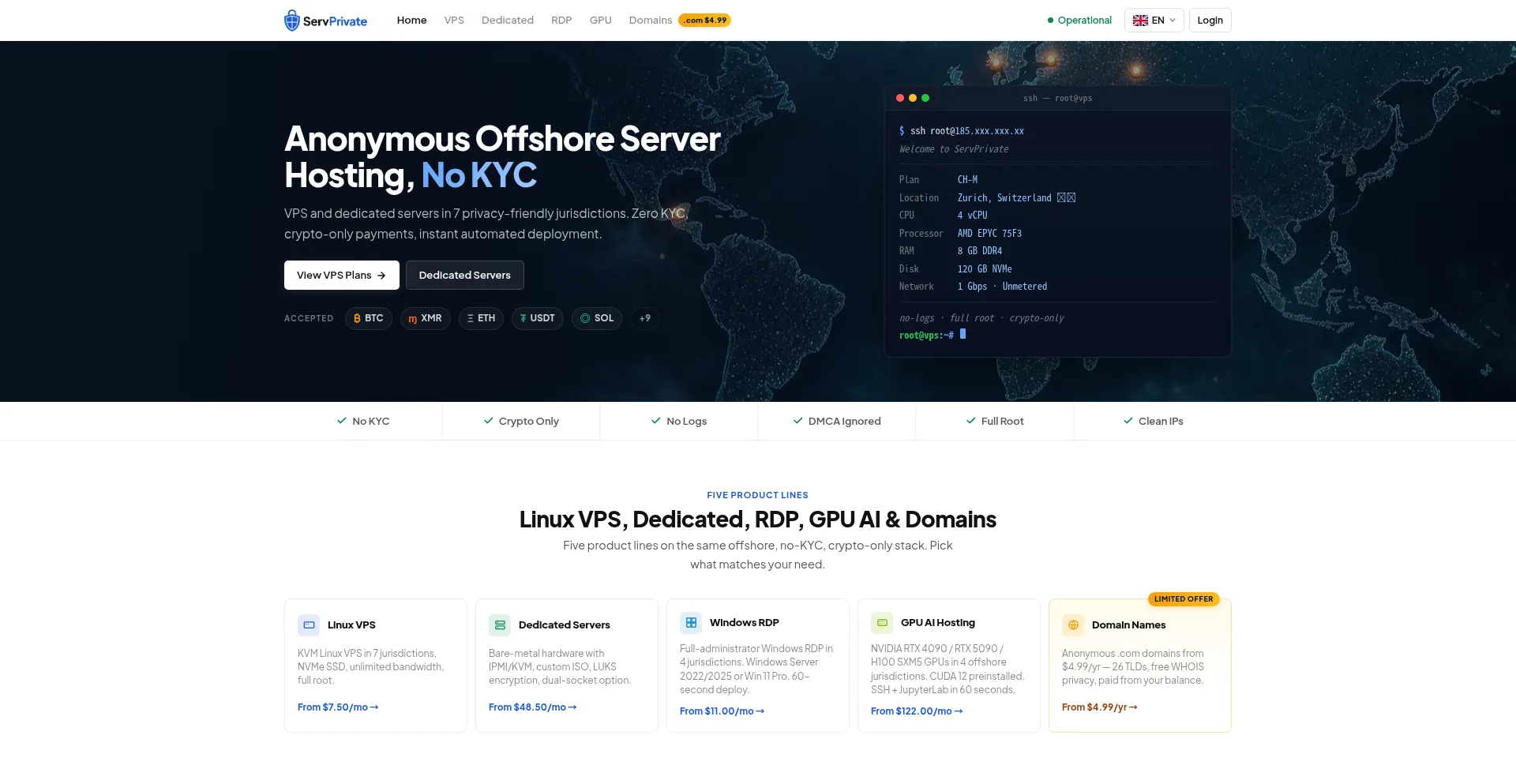Select the BTC payment chip
Viewport: 1516px width, 784px height.
(x=368, y=318)
